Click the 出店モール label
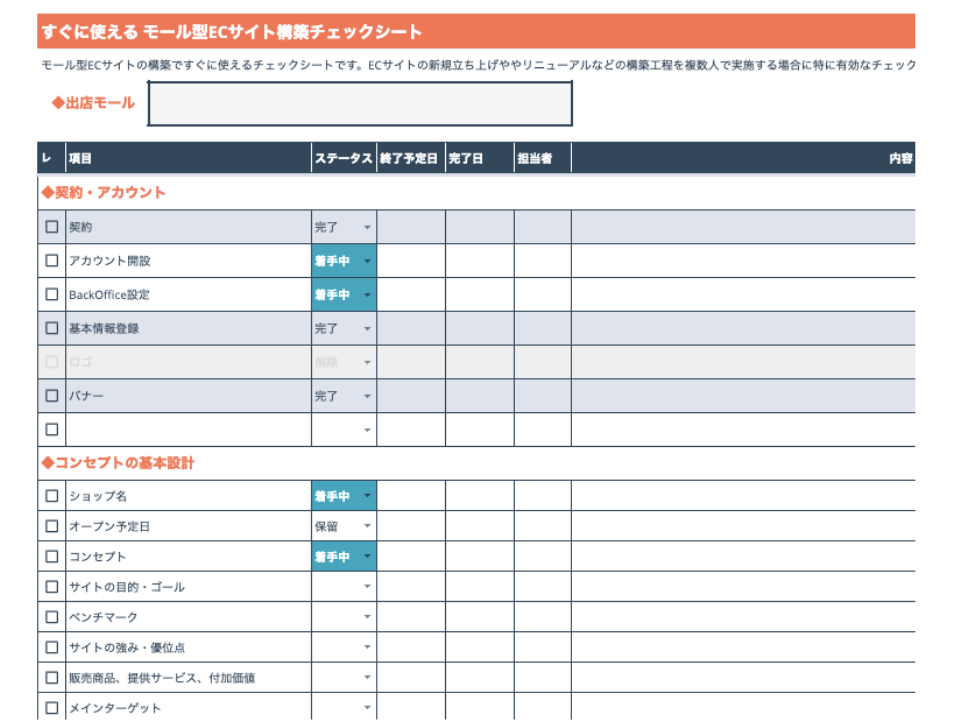 93,103
